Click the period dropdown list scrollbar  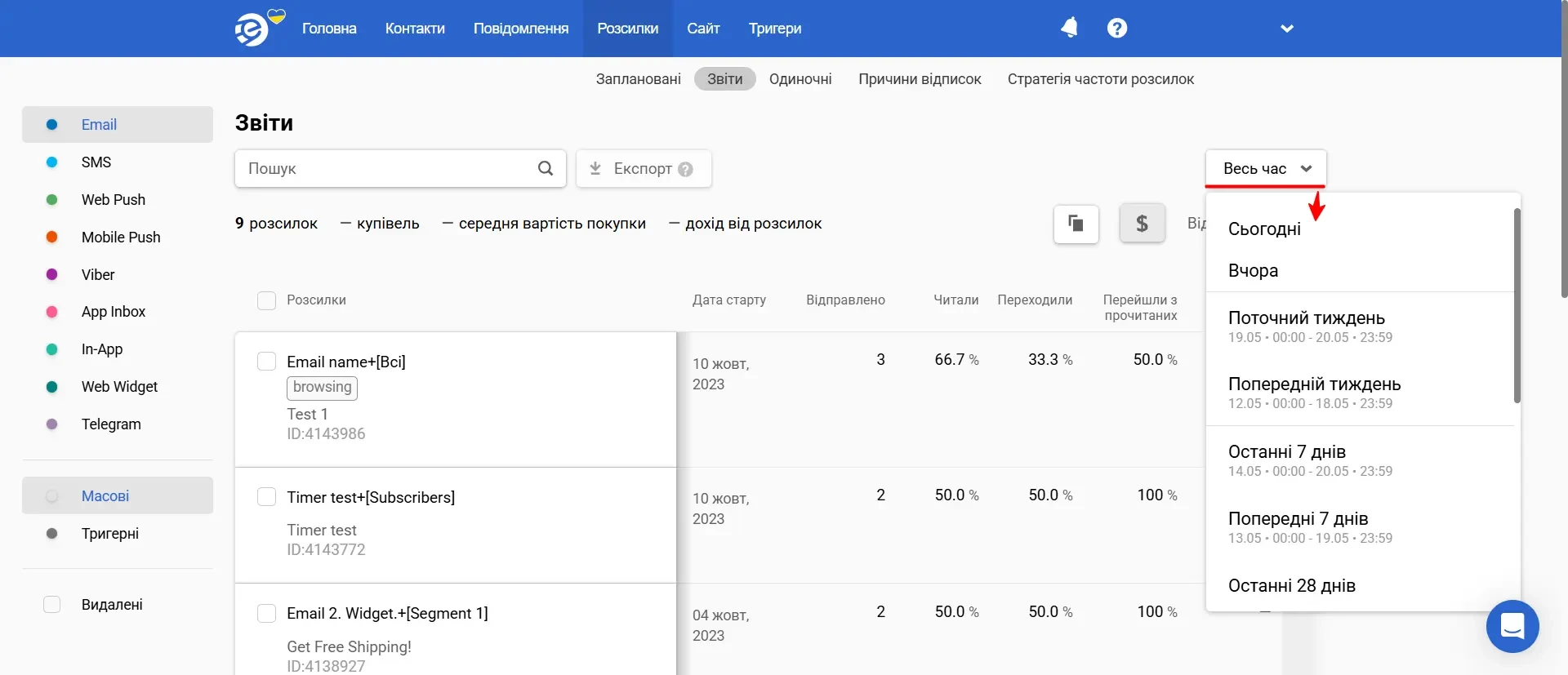click(1517, 306)
